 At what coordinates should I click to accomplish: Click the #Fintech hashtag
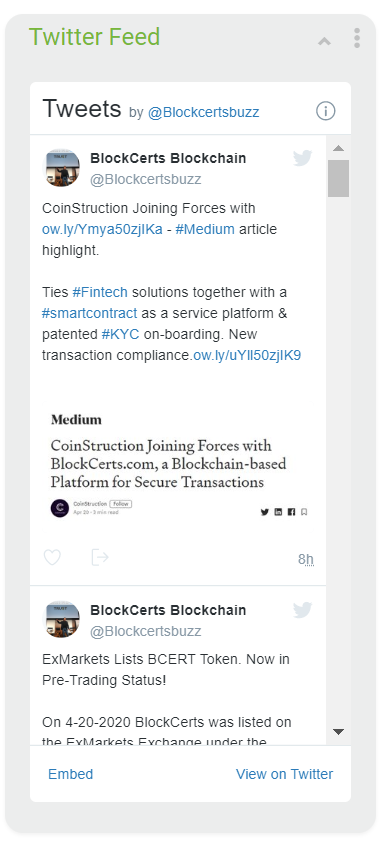coord(100,292)
